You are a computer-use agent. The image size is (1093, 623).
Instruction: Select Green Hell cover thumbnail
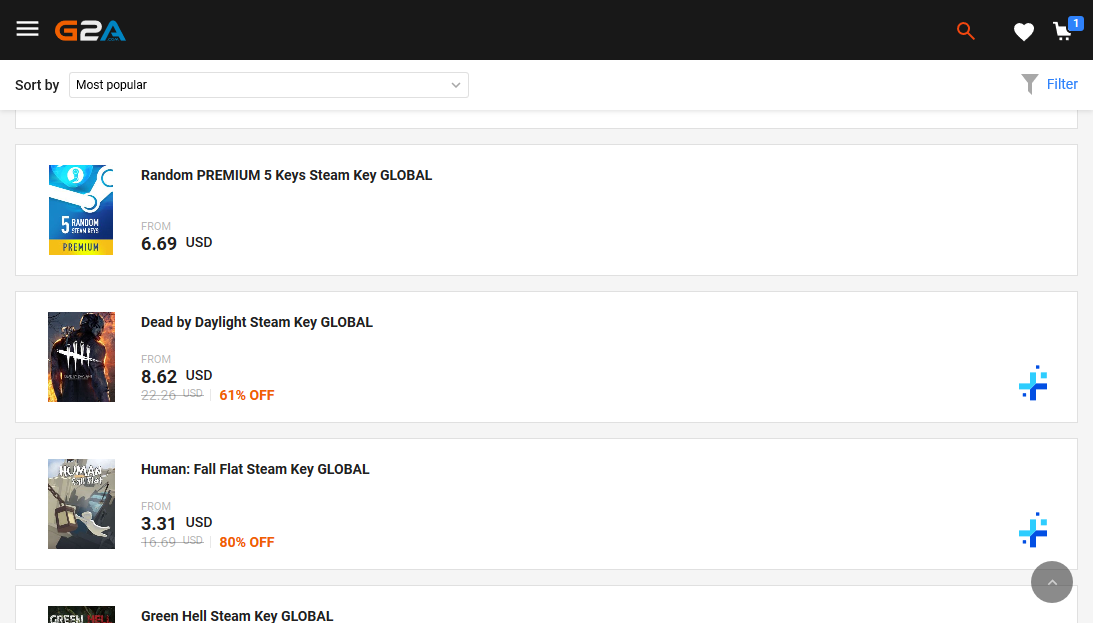81,615
